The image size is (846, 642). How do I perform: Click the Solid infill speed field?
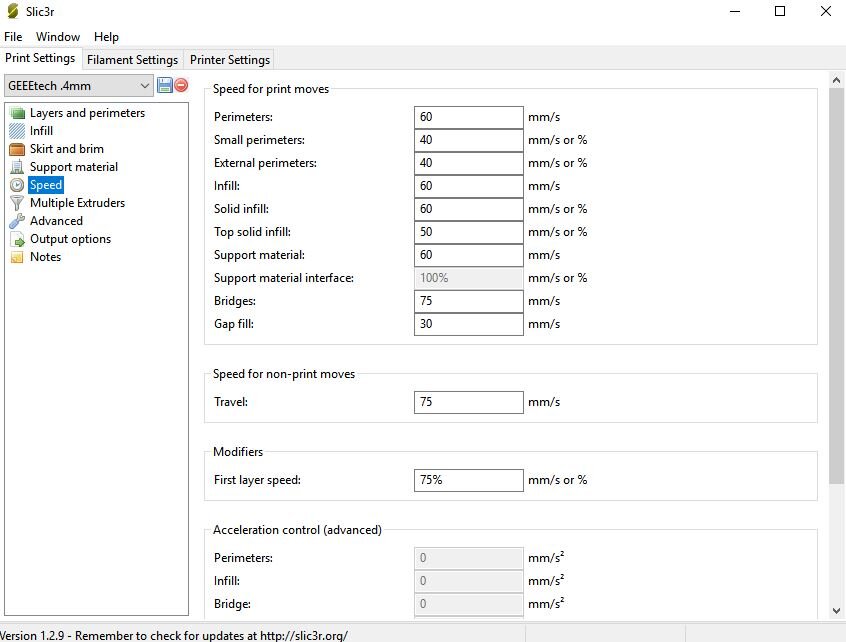pyautogui.click(x=468, y=209)
